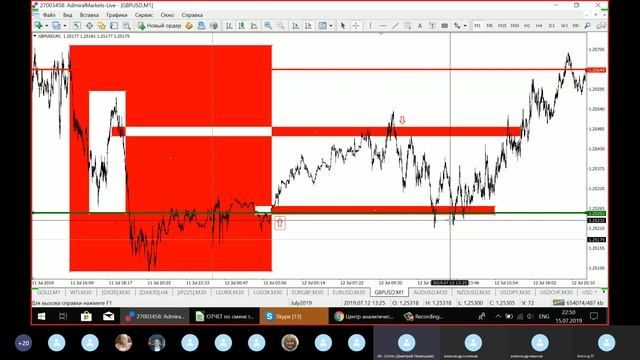The image size is (640, 360).
Task: Open the Profiles icon in toolbar
Action: point(56,26)
